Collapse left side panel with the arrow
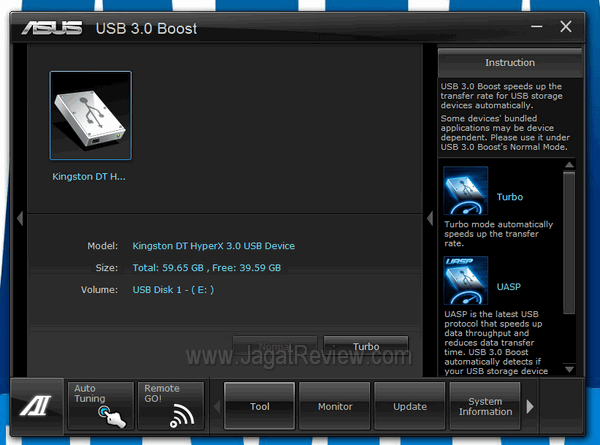Screen dimensions: 600x445 (x=20, y=218)
